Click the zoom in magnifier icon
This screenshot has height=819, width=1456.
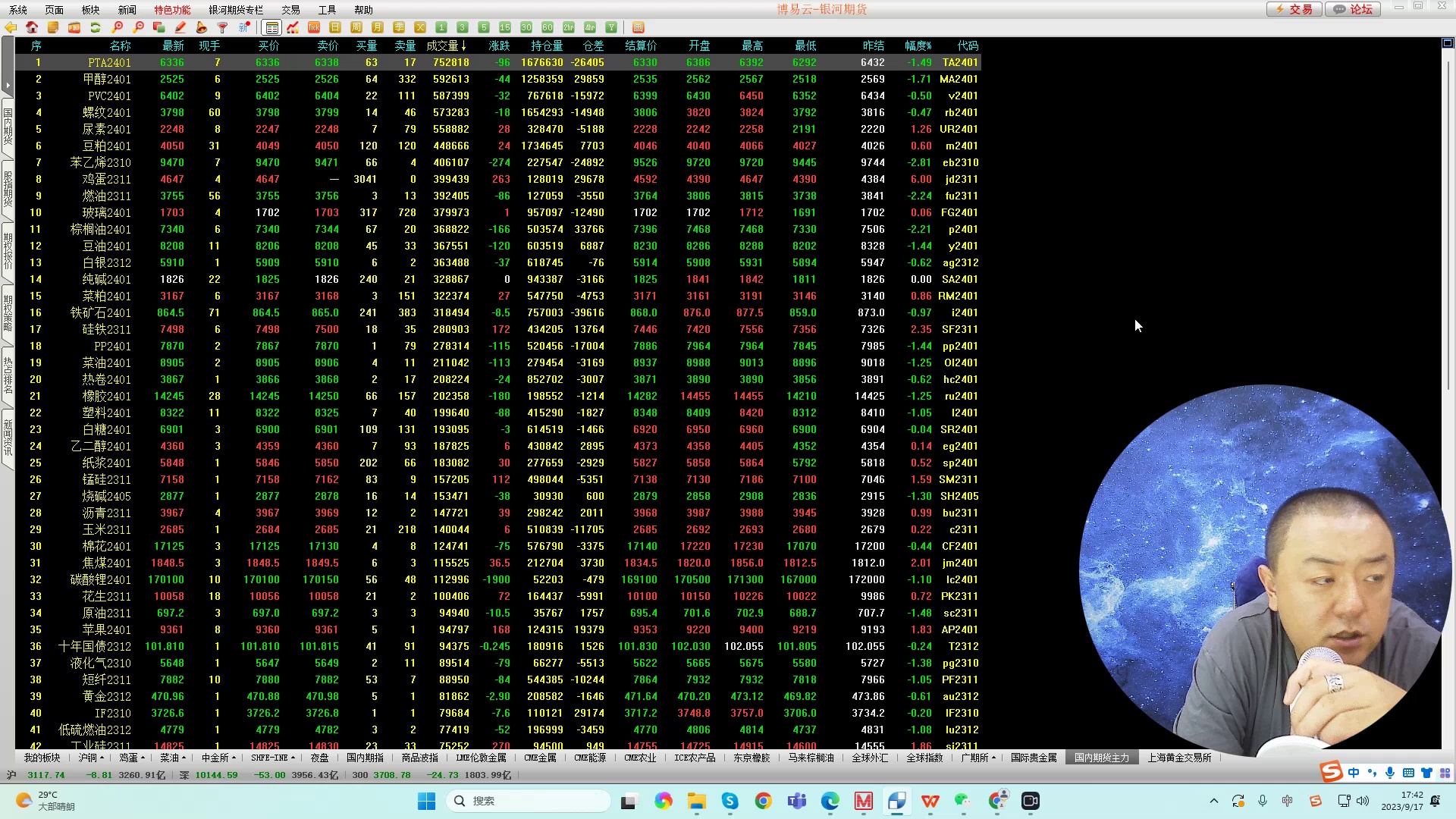(x=117, y=27)
